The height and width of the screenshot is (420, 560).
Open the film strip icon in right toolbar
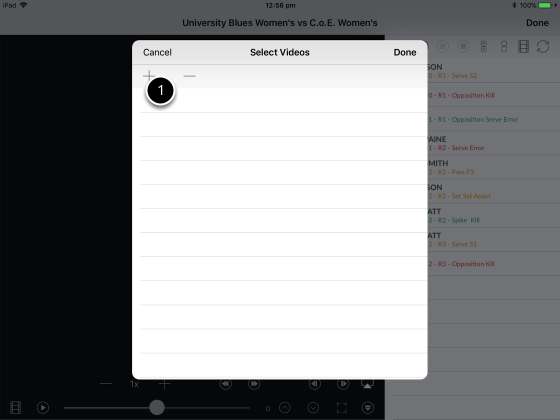pos(523,46)
